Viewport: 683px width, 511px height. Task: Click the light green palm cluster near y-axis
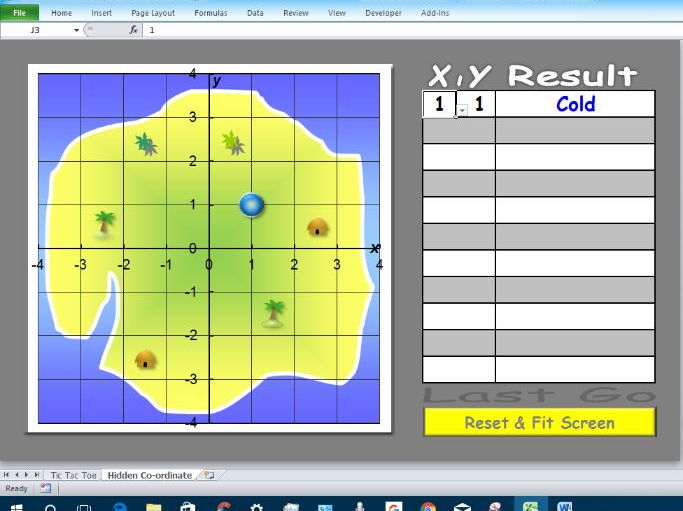pyautogui.click(x=233, y=143)
